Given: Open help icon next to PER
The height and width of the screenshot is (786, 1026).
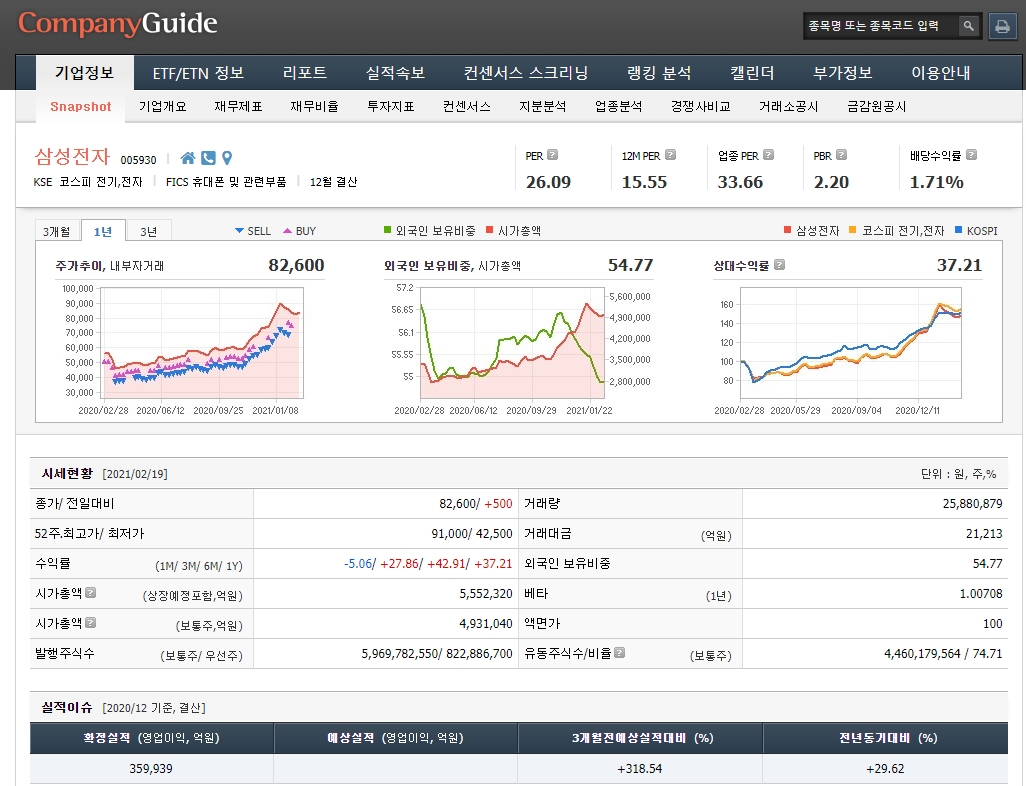Looking at the screenshot, I should tap(552, 154).
